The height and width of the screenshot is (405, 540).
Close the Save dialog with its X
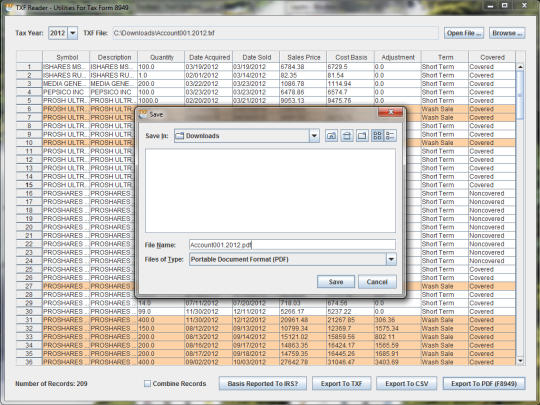[x=391, y=113]
